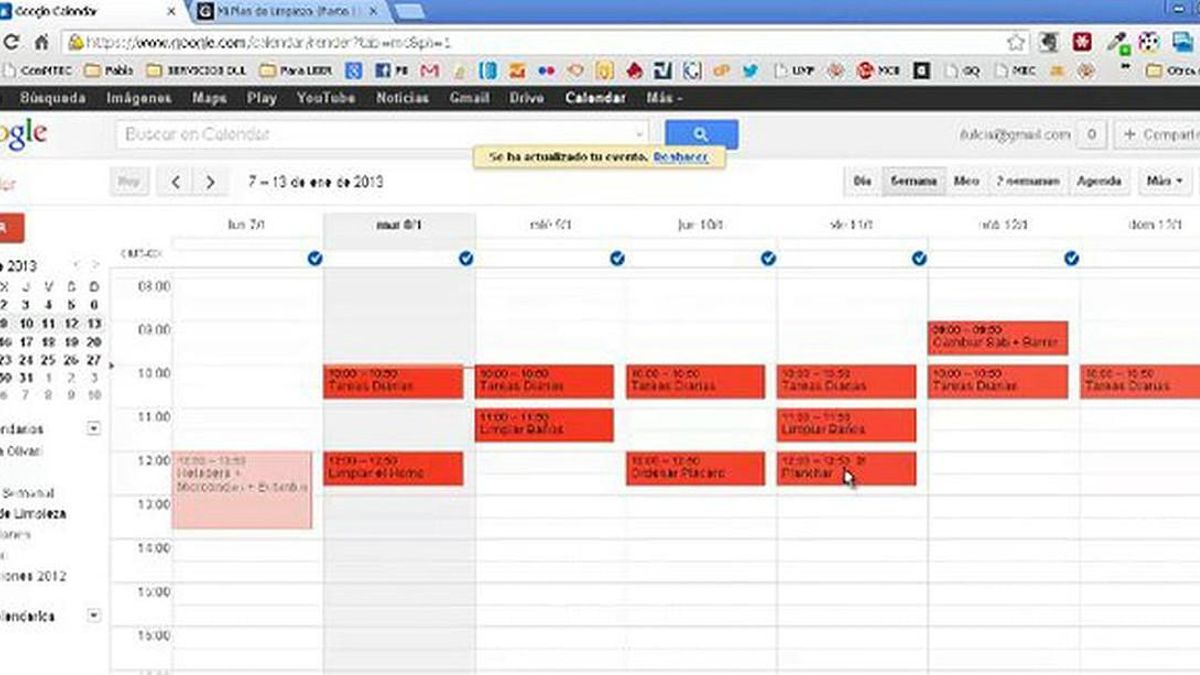Open Planchar event on Friday

click(x=846, y=469)
